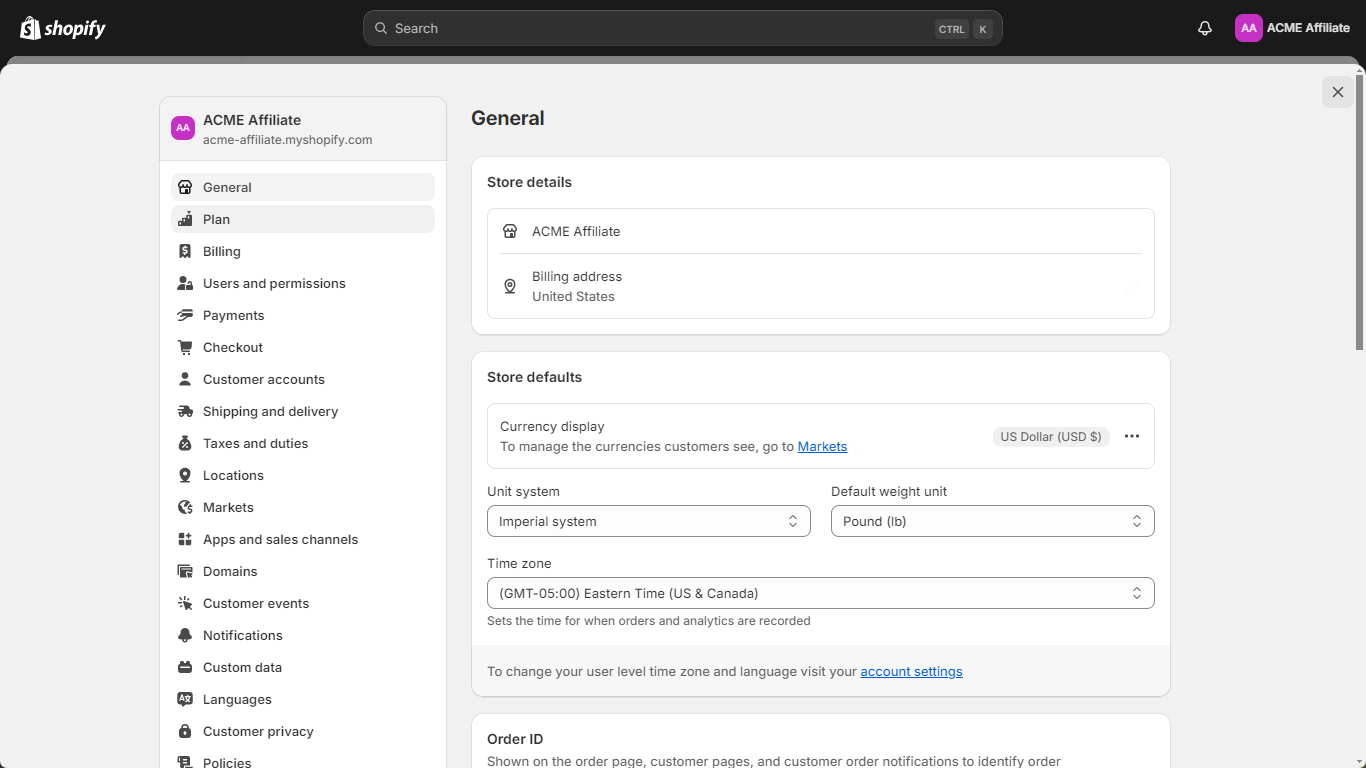
Task: Click the Customer privacy lock icon
Action: click(x=185, y=731)
